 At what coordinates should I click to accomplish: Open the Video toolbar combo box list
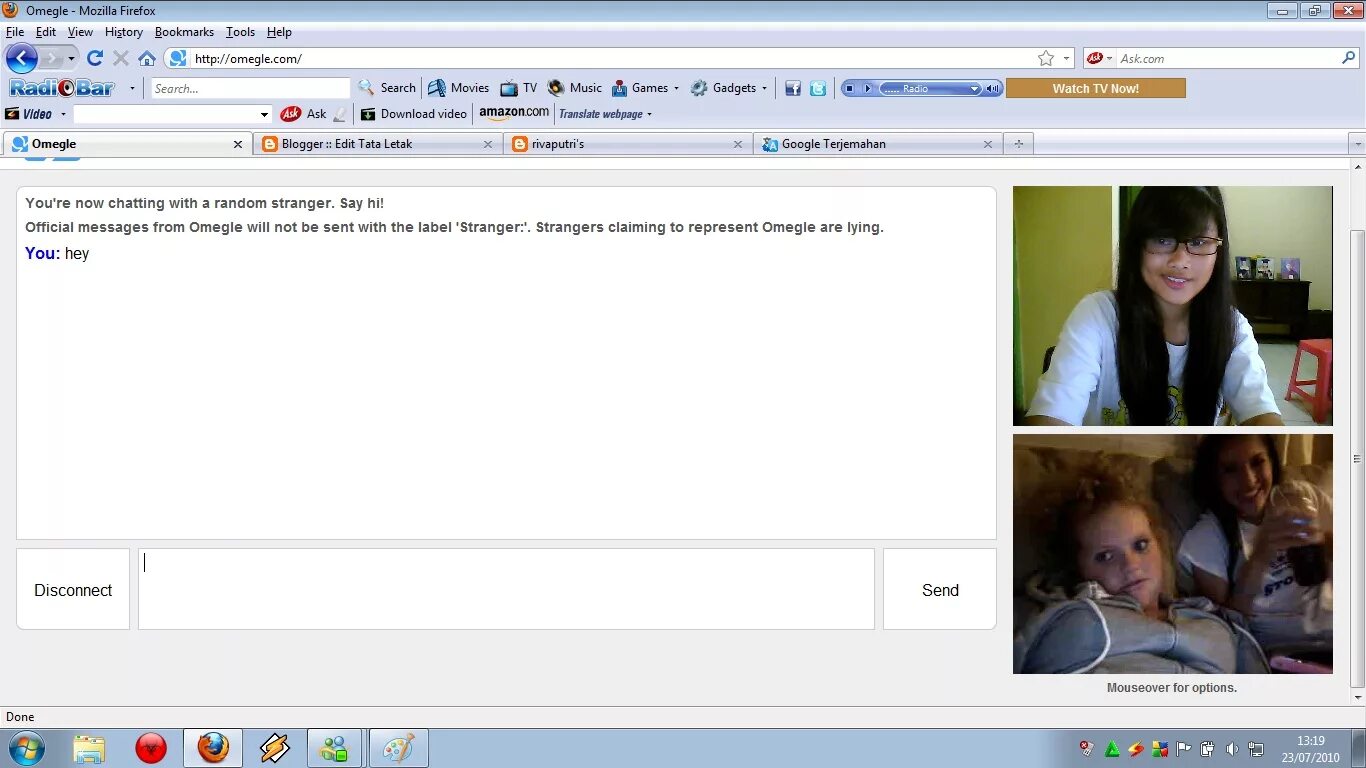point(265,115)
